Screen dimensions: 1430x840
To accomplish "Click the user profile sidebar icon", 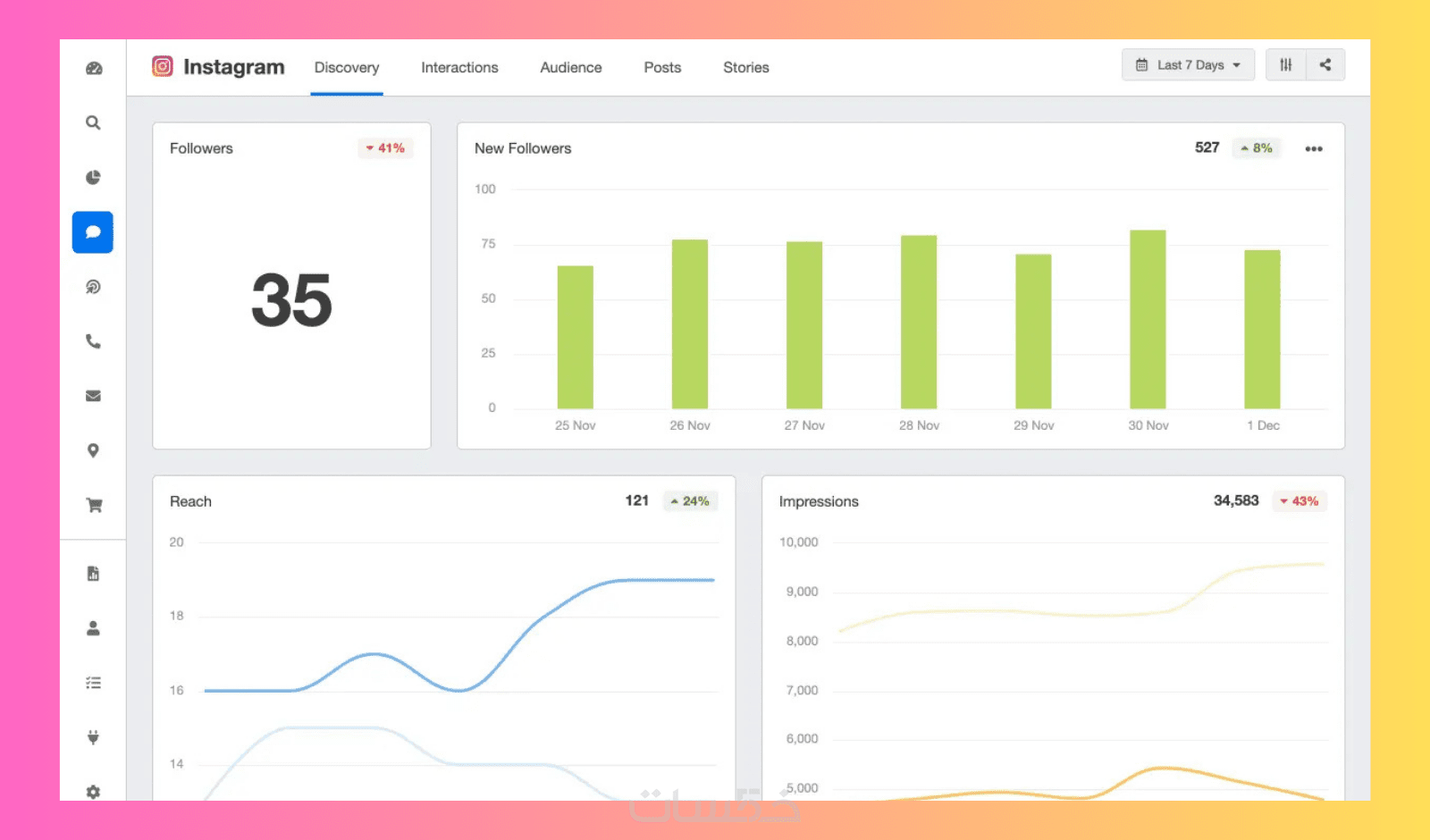I will (x=93, y=628).
